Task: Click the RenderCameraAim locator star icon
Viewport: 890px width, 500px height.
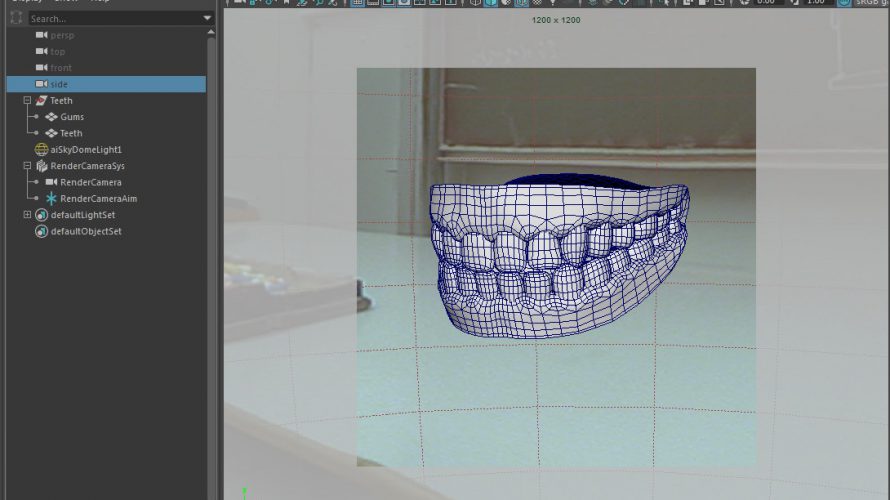Action: click(x=51, y=199)
